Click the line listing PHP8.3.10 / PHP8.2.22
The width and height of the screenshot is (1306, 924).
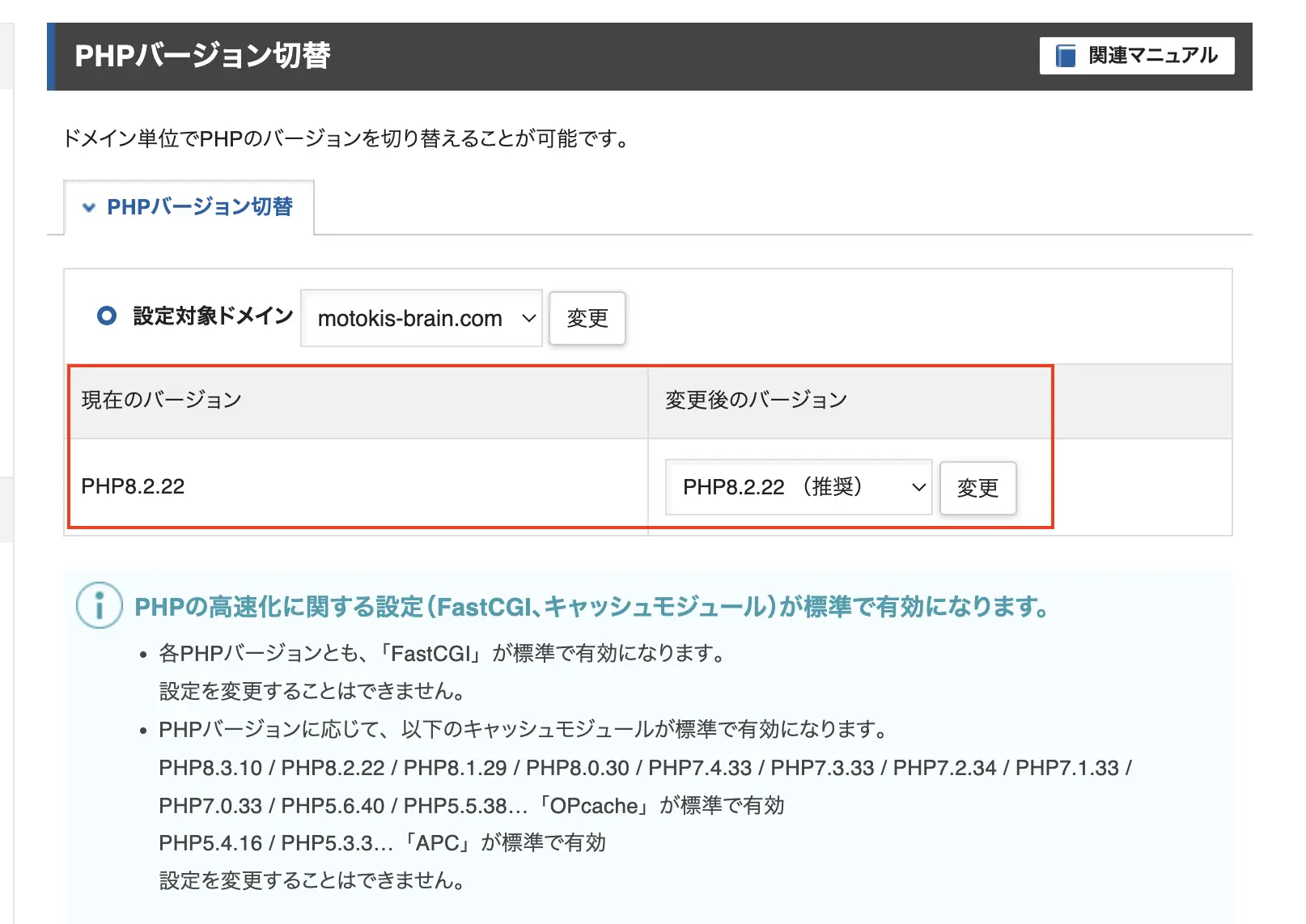coord(645,768)
